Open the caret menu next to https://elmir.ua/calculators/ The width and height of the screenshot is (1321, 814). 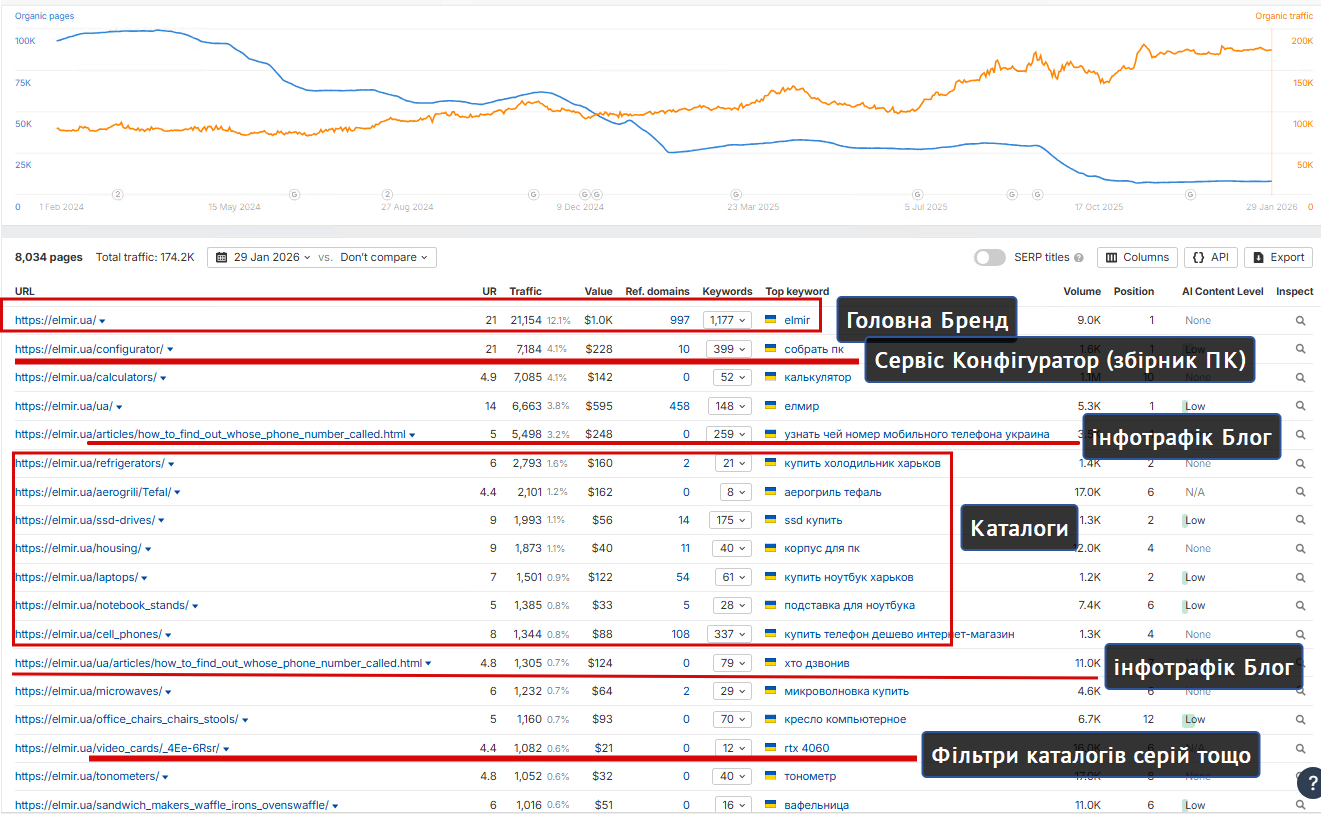163,378
